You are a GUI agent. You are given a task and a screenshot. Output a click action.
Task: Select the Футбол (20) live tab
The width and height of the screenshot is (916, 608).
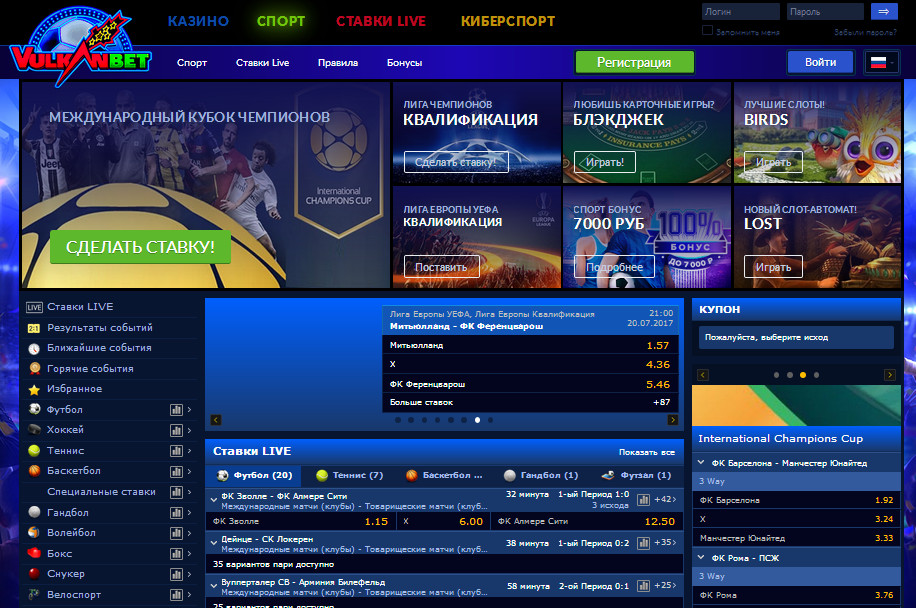[254, 475]
